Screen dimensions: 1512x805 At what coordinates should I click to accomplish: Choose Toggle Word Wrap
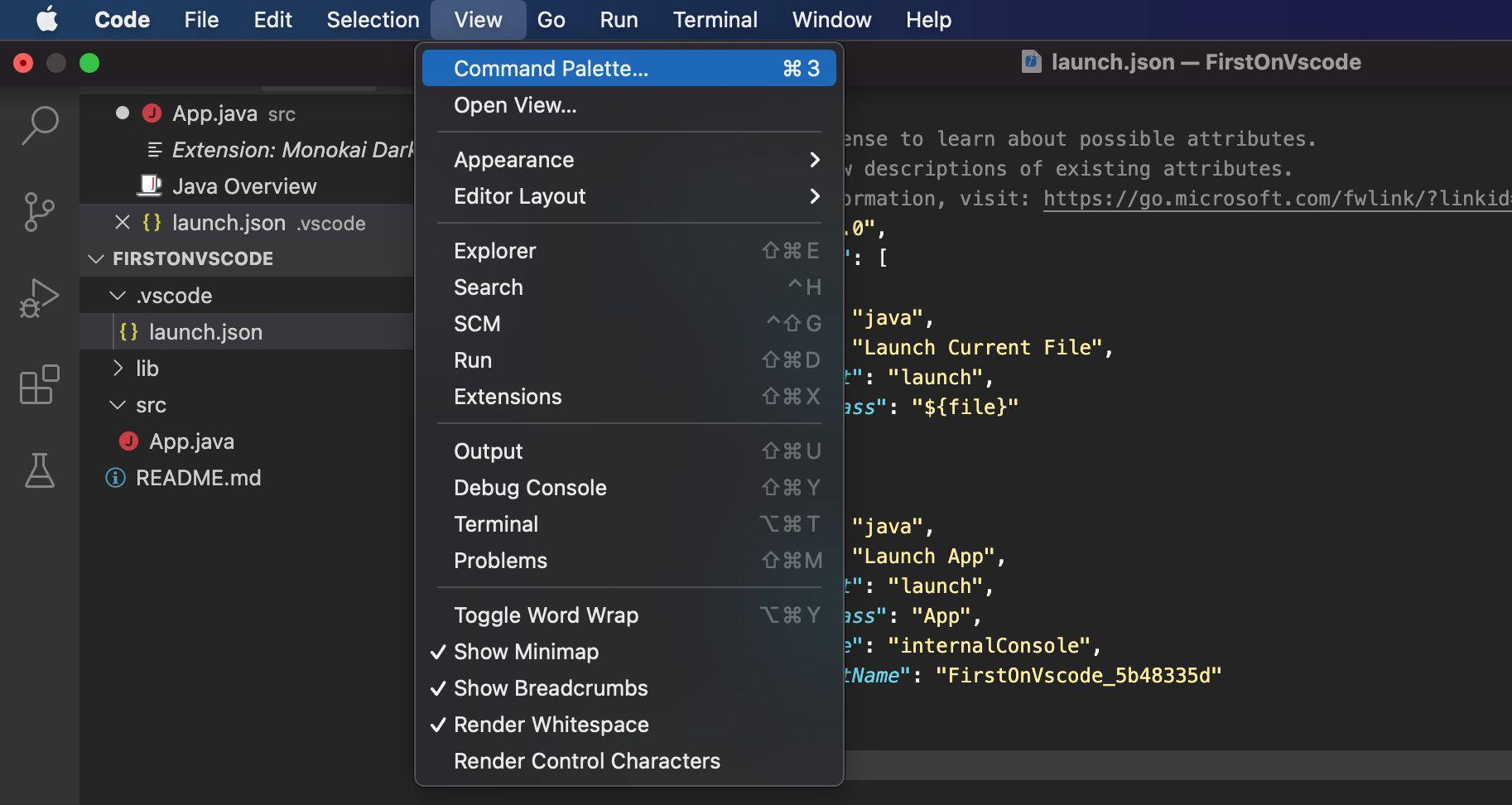point(547,615)
